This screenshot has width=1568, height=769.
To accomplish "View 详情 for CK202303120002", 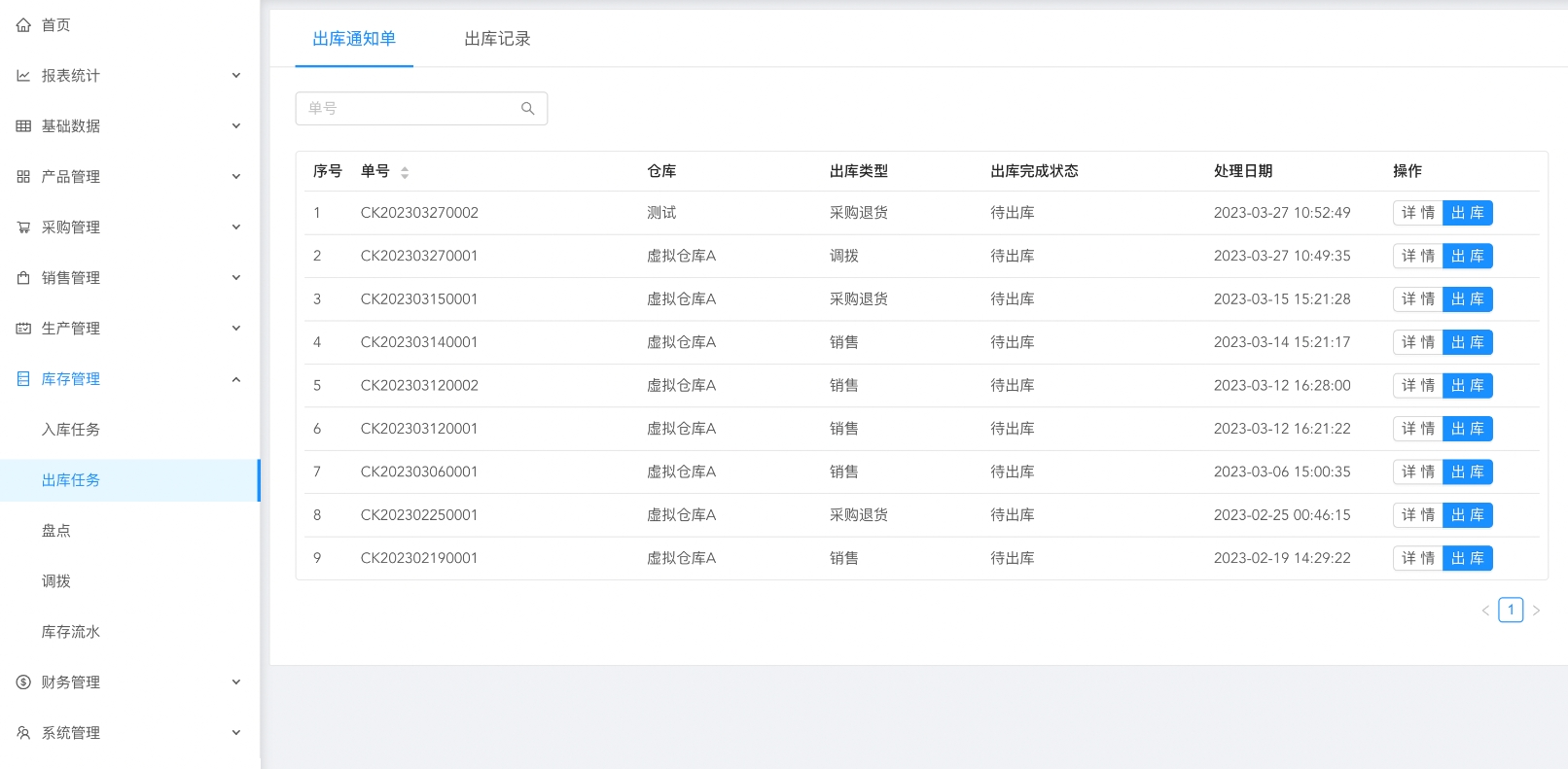I will point(1418,386).
